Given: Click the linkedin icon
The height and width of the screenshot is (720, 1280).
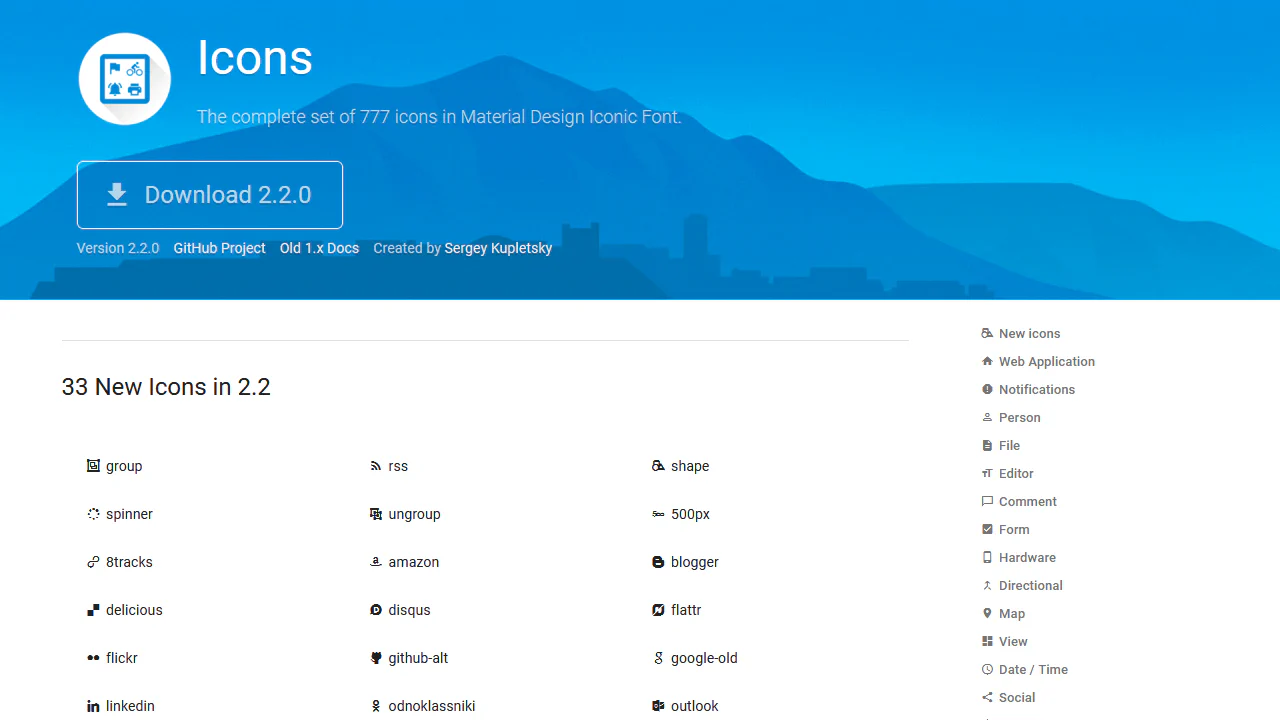Looking at the screenshot, I should click(x=93, y=706).
